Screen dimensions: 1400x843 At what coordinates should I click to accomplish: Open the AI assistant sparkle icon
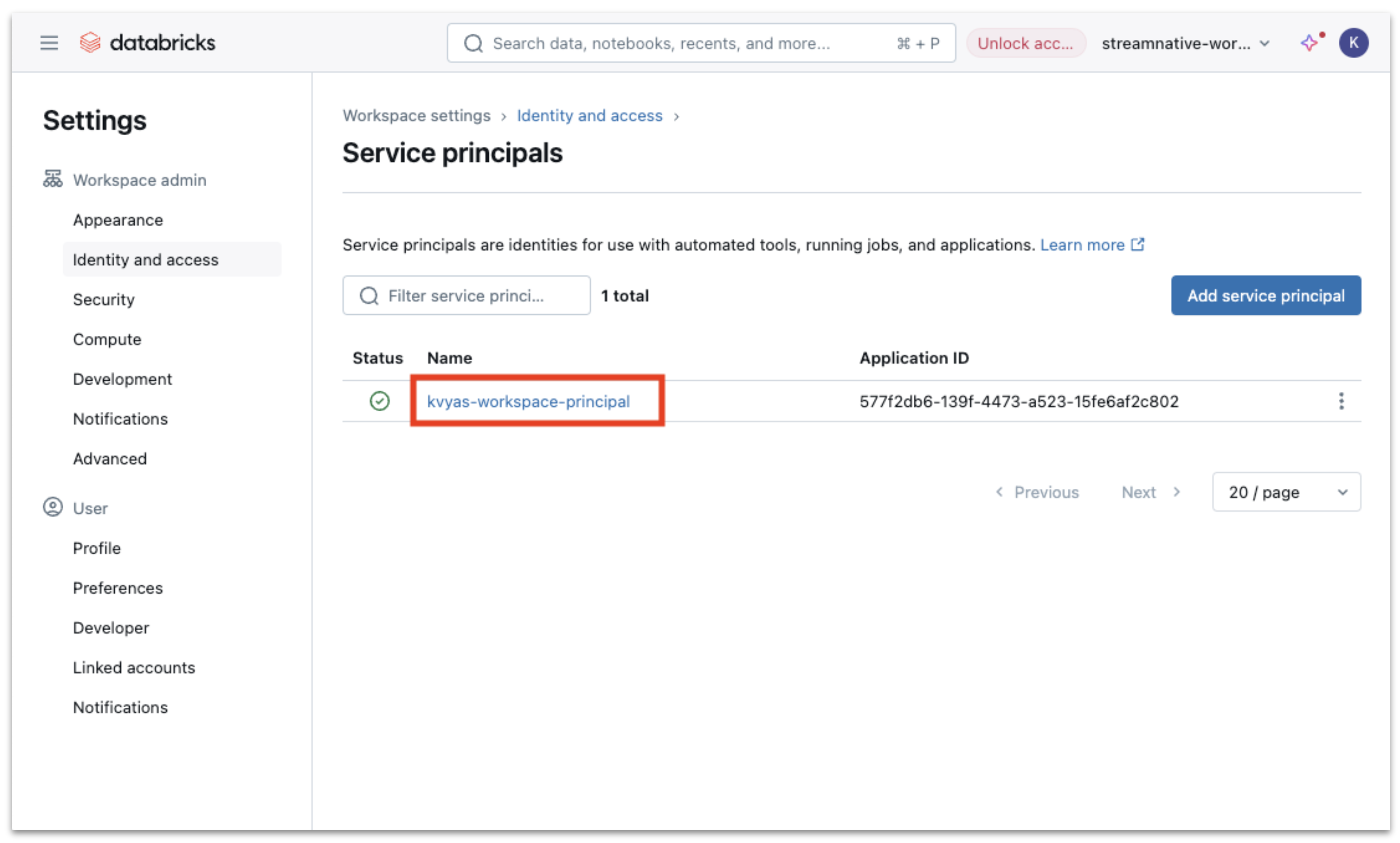(x=1309, y=42)
